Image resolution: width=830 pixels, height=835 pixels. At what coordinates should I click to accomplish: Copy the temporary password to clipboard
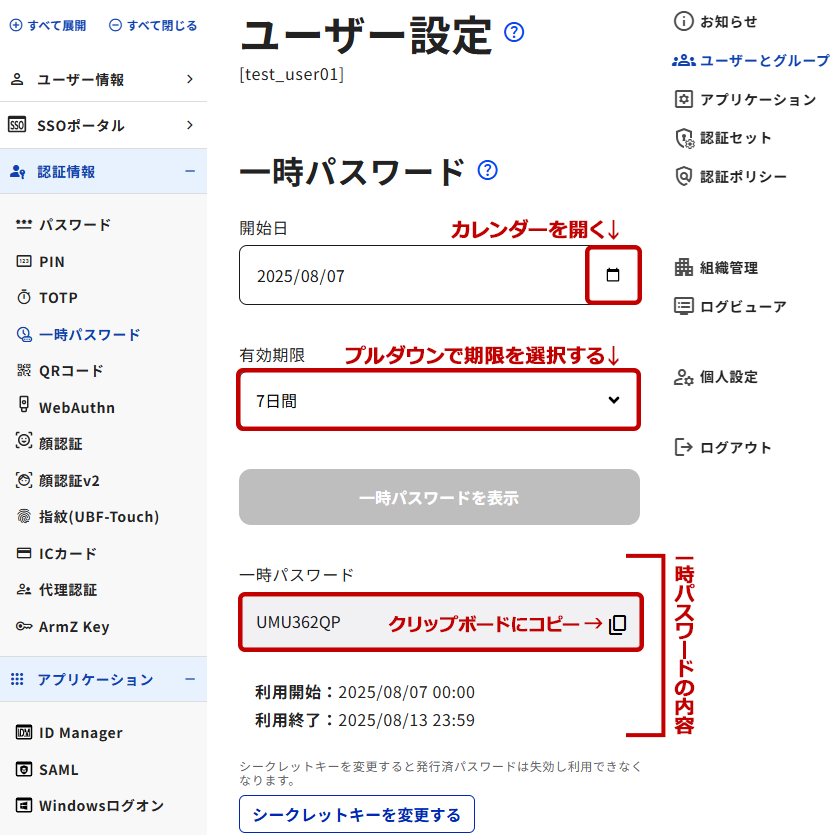pos(618,624)
